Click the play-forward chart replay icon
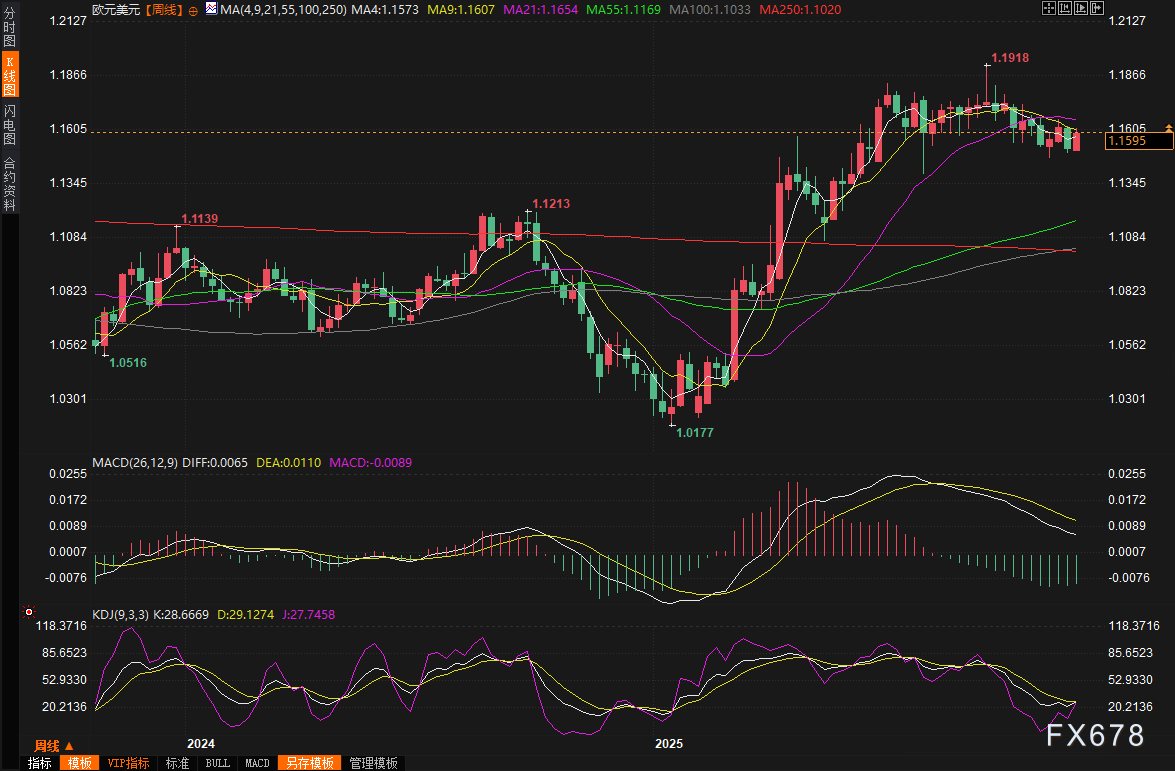 click(x=1081, y=8)
